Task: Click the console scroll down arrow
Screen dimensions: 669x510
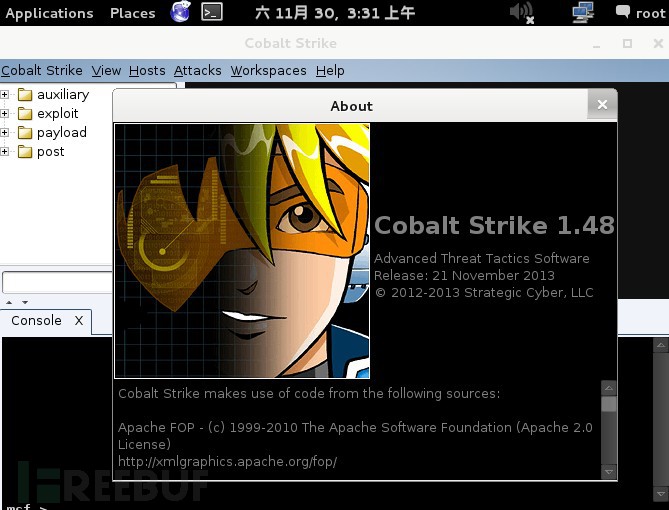Action: (660, 494)
